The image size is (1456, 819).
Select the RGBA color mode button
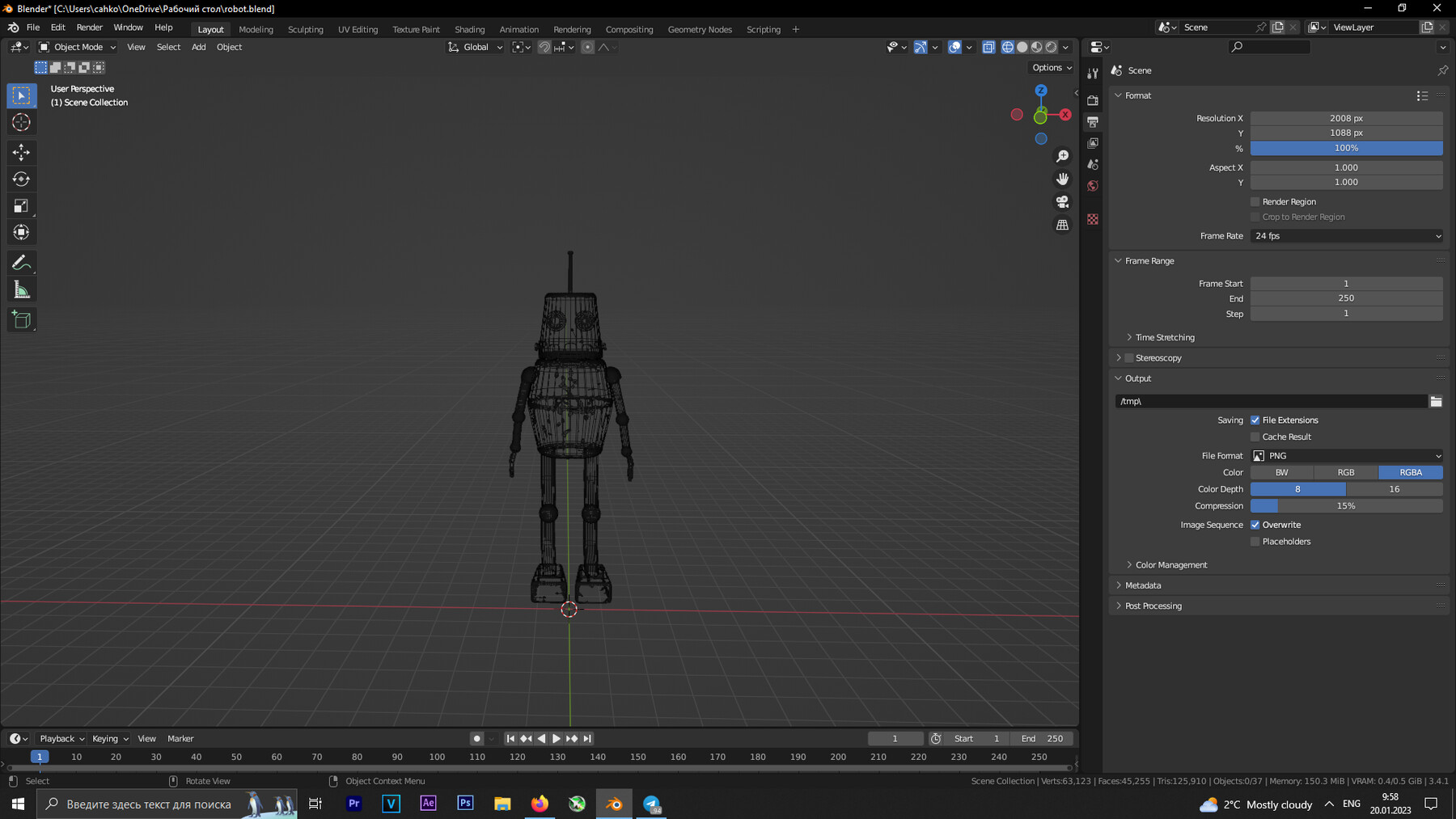1410,471
